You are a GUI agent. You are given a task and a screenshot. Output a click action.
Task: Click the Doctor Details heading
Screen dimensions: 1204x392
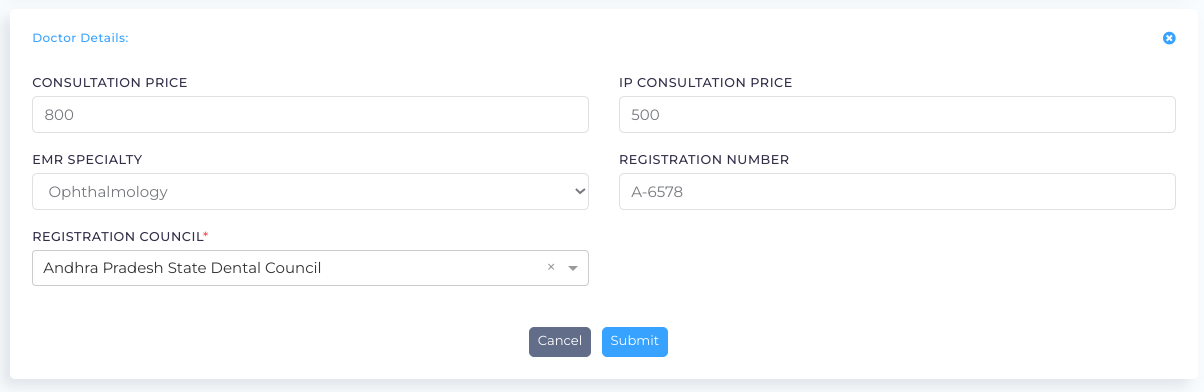(x=80, y=38)
